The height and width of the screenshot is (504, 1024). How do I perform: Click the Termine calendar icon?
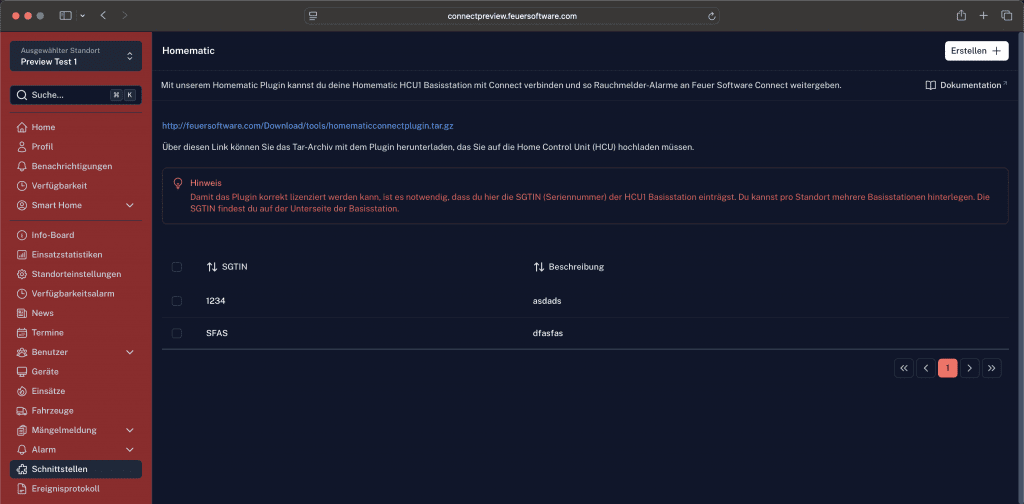22,332
